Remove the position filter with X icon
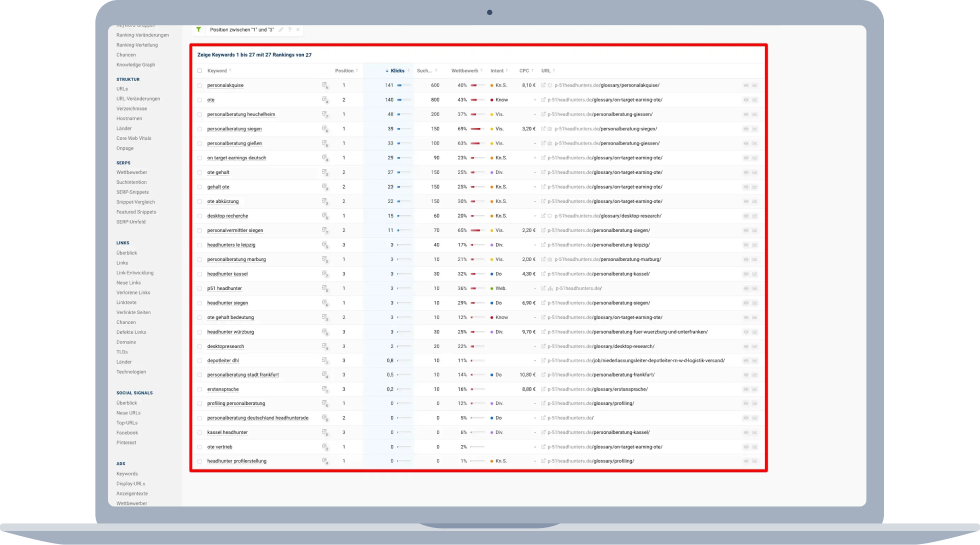 (297, 30)
